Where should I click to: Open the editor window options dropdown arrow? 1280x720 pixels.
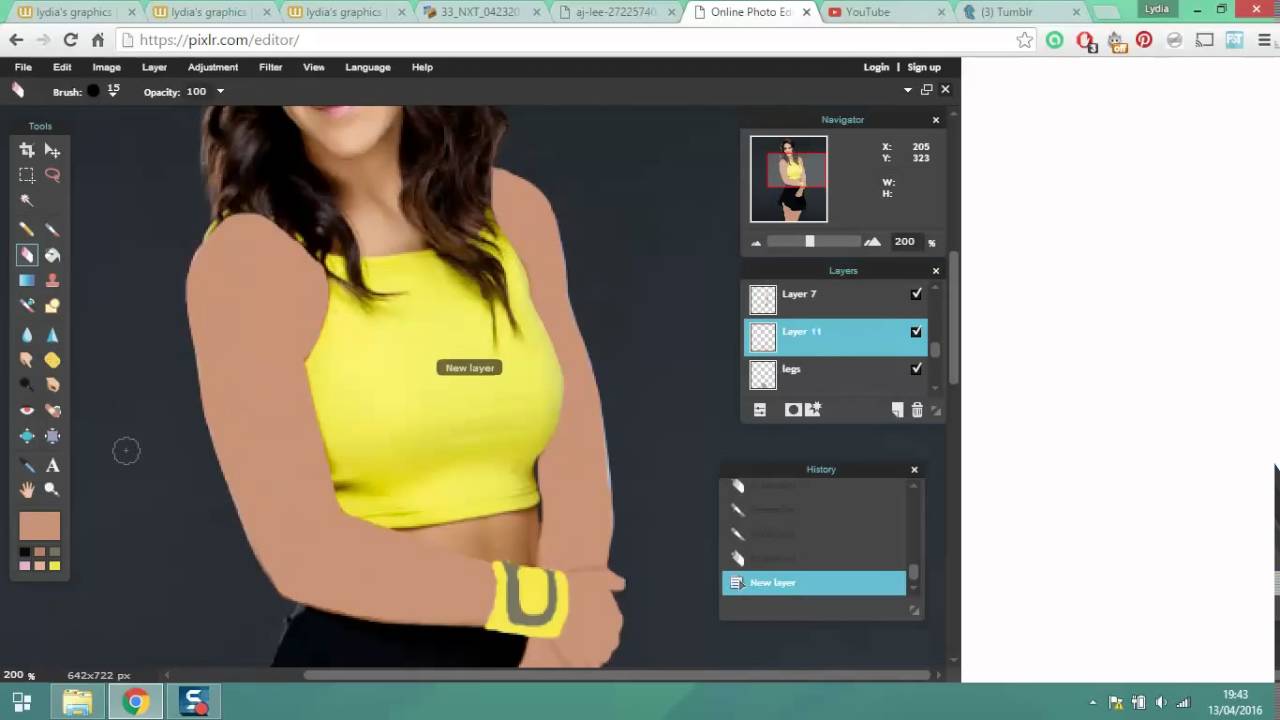[x=908, y=90]
